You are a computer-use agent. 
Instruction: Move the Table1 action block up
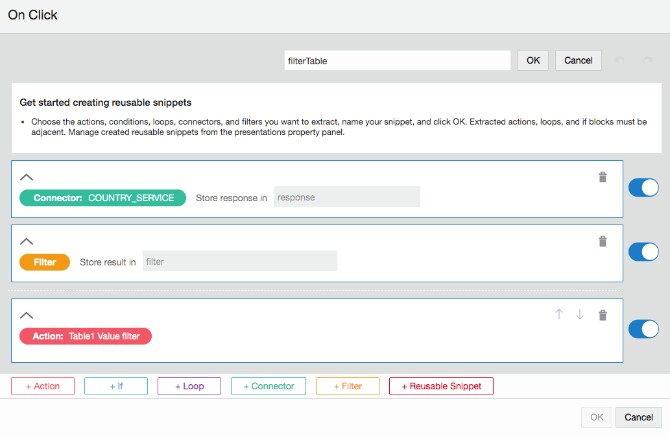click(560, 315)
